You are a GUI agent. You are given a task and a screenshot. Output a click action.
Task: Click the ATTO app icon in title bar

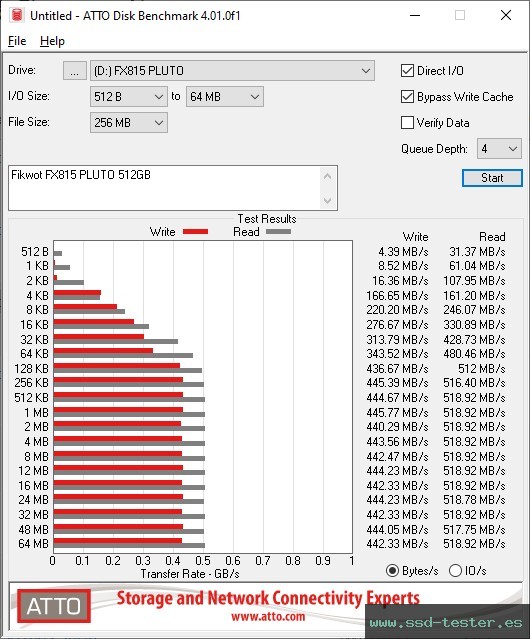pyautogui.click(x=17, y=15)
